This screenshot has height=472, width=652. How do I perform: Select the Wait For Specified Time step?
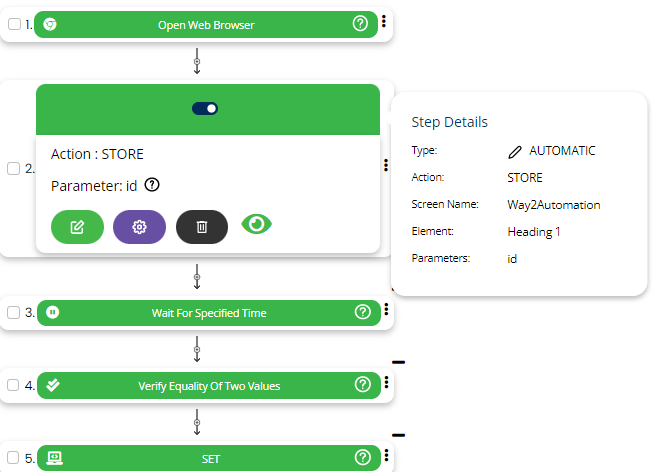point(208,313)
